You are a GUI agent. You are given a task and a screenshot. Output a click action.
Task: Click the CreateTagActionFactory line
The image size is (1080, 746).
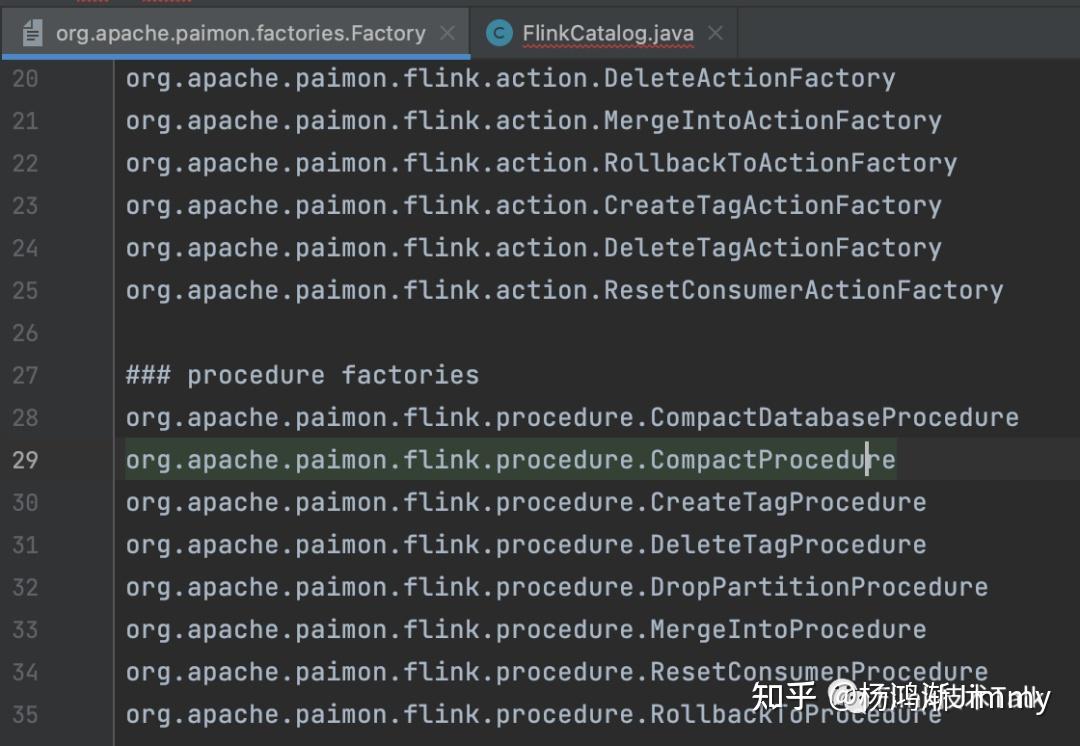pyautogui.click(x=533, y=206)
